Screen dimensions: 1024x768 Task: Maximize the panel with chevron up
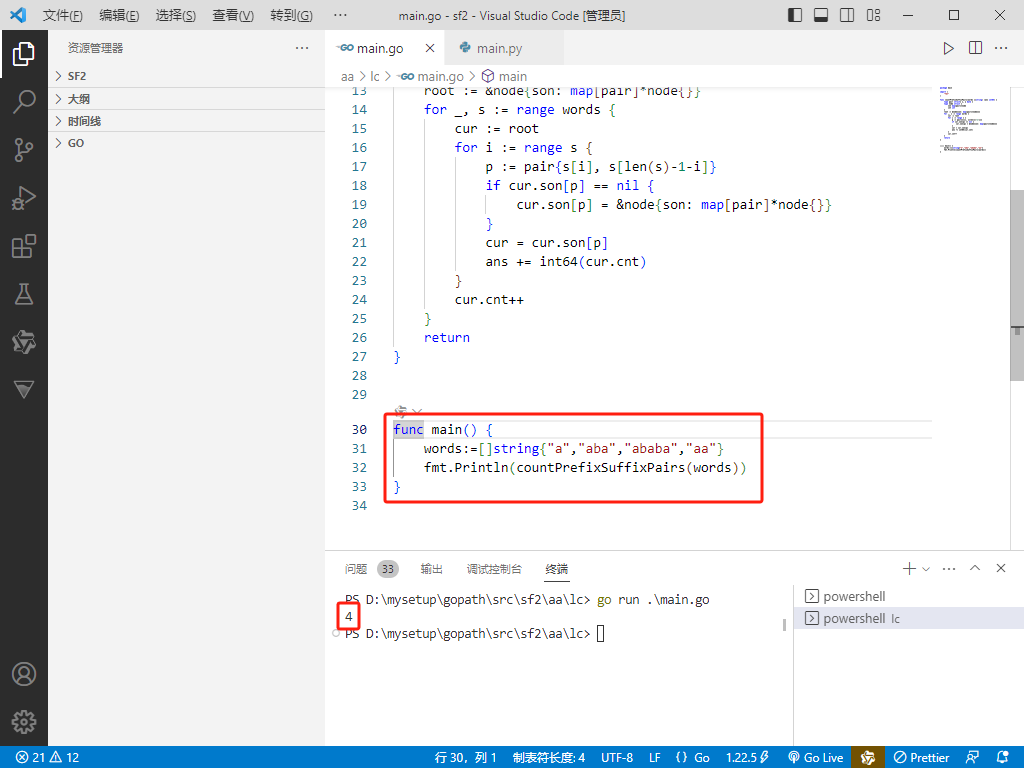click(x=974, y=568)
